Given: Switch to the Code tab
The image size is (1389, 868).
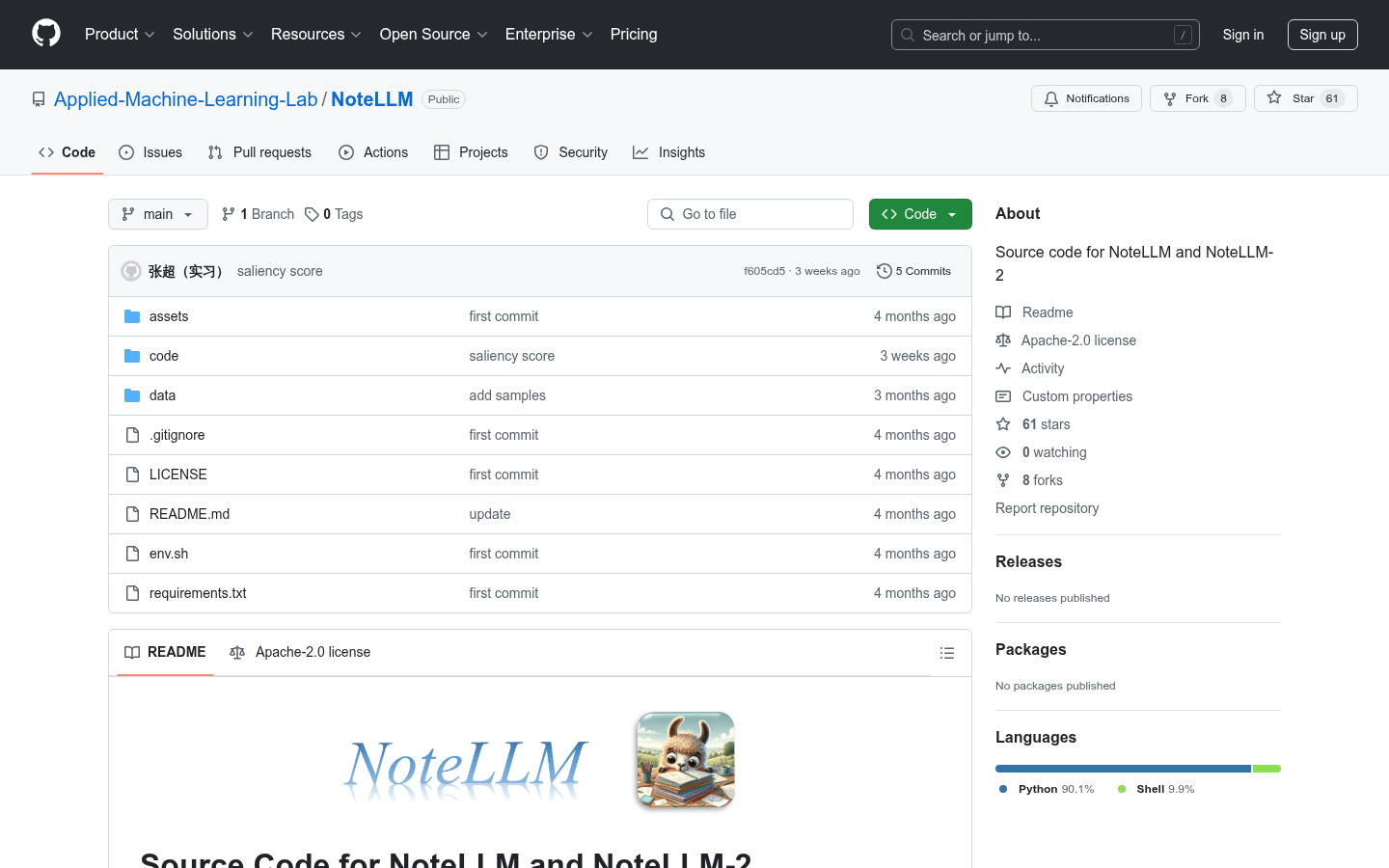Looking at the screenshot, I should (x=68, y=152).
